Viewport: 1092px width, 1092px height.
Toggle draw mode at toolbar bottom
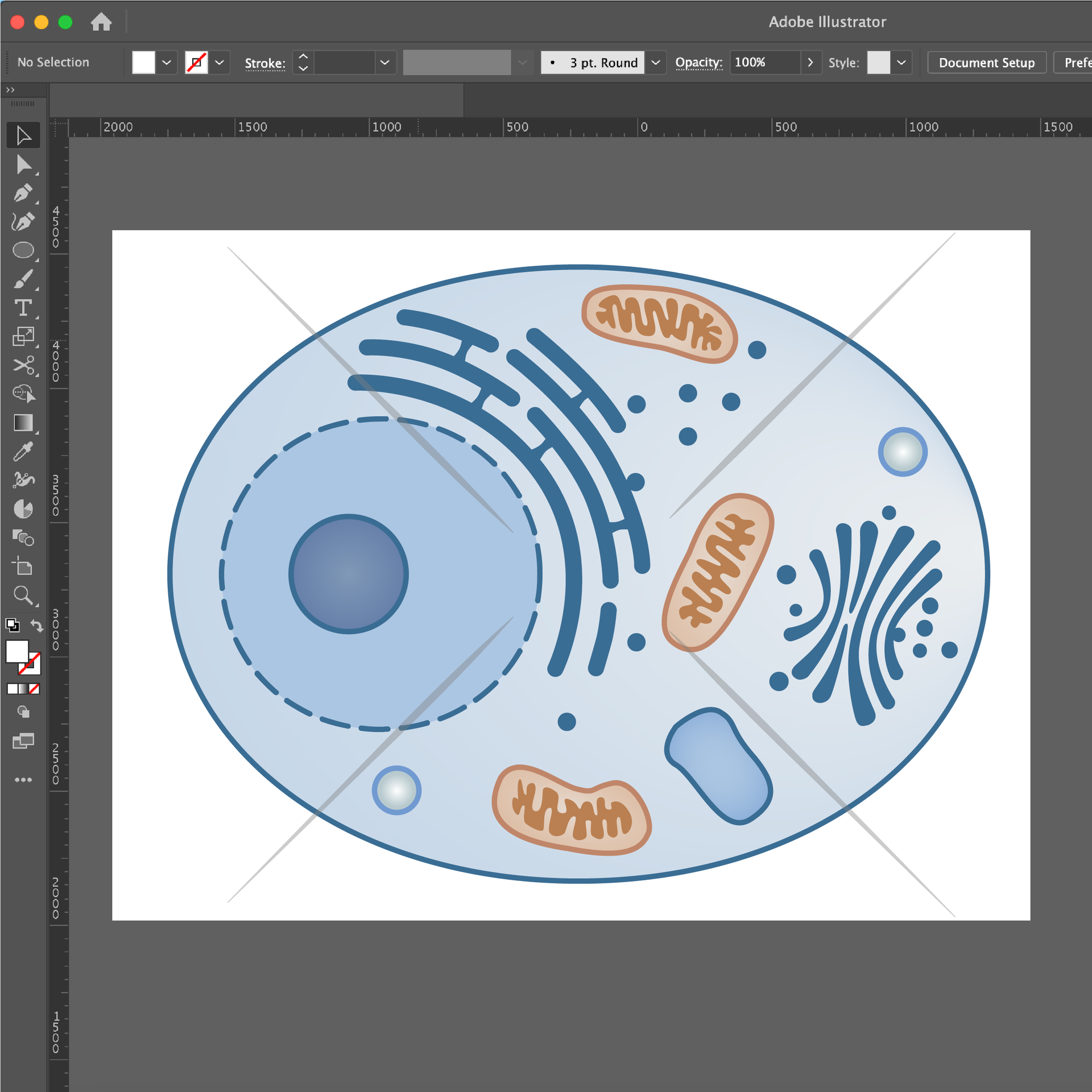(x=23, y=713)
